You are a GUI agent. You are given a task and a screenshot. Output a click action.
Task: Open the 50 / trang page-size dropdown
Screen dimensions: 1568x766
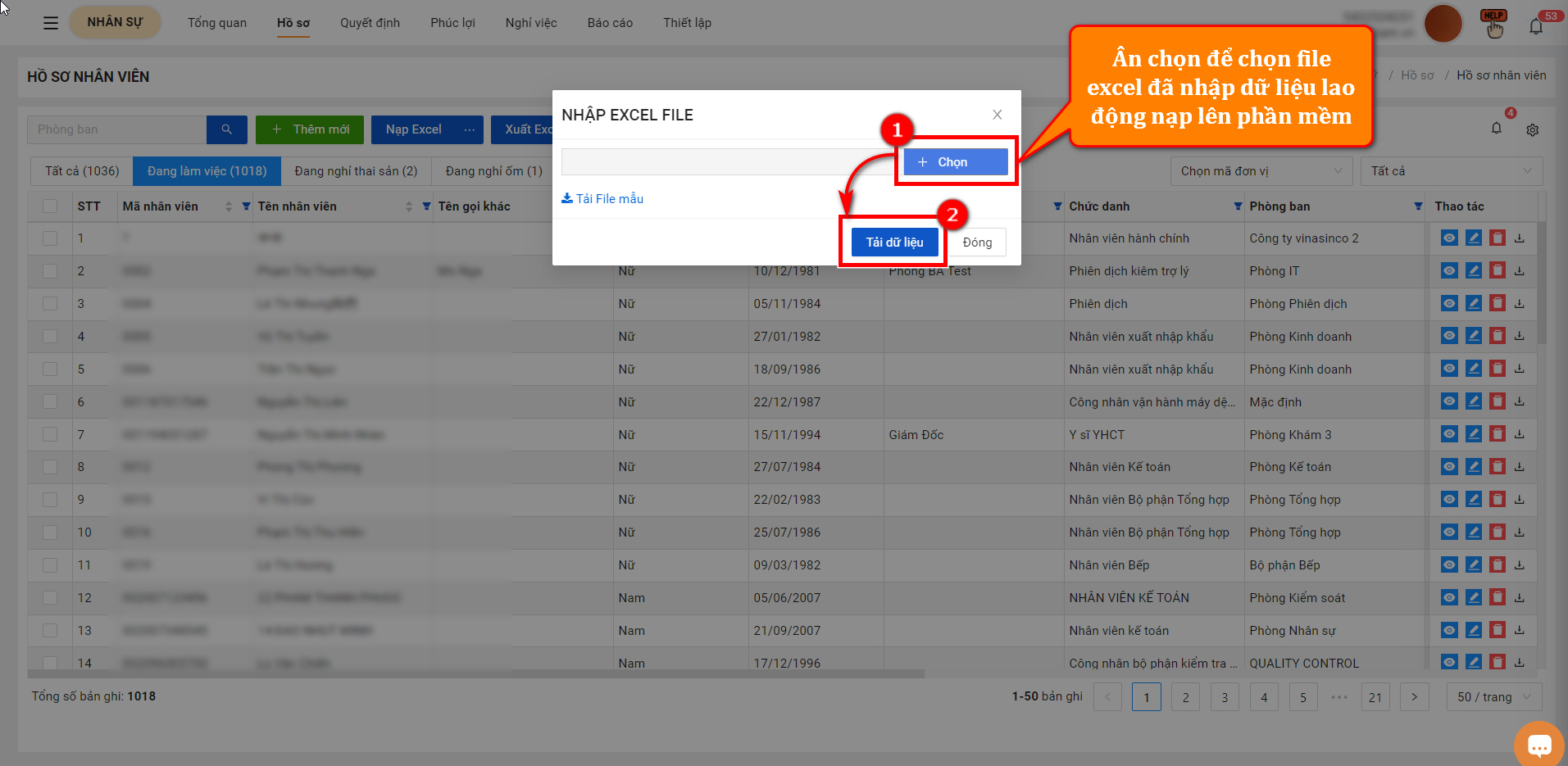(x=1494, y=697)
